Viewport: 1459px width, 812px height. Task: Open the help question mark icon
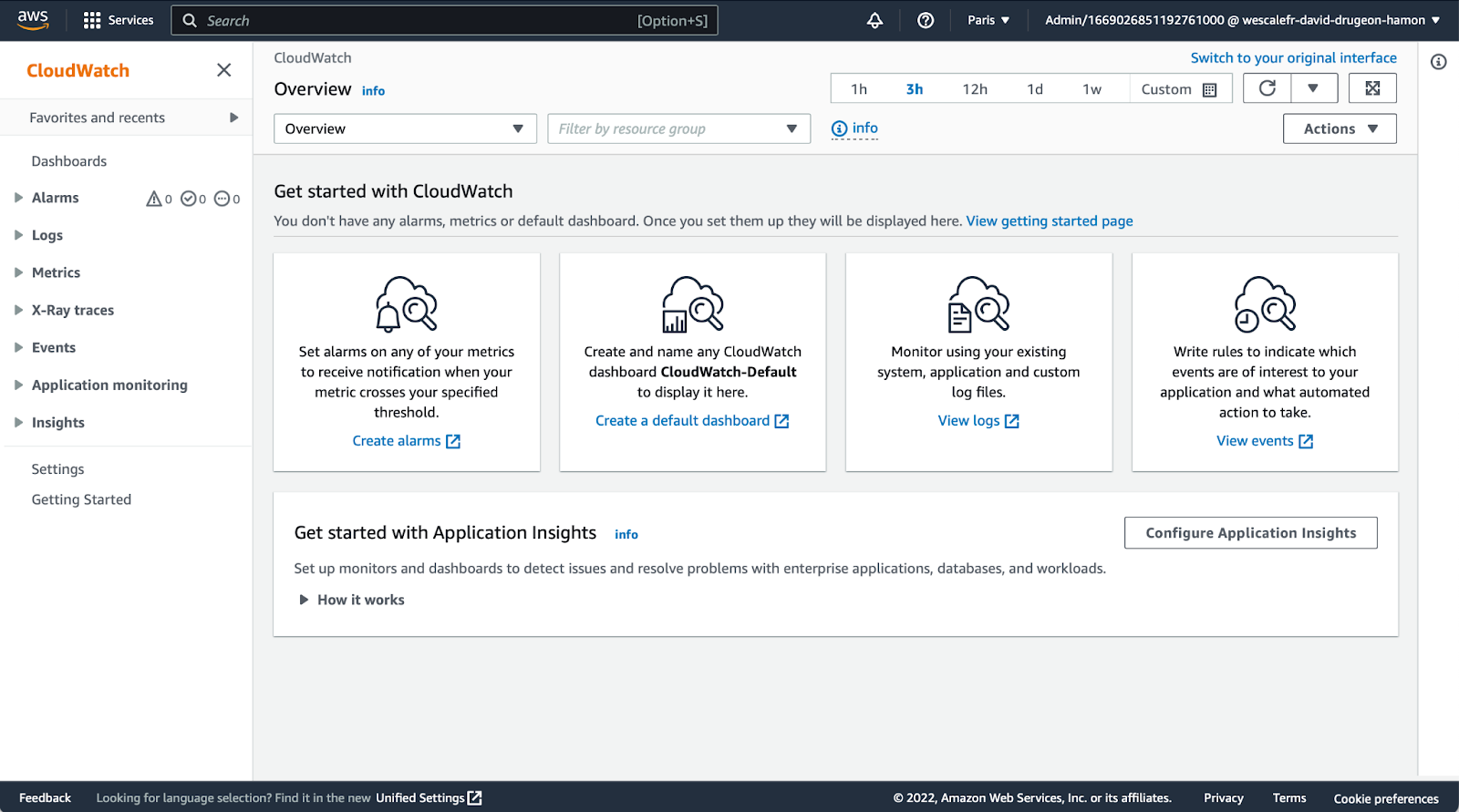click(x=926, y=20)
